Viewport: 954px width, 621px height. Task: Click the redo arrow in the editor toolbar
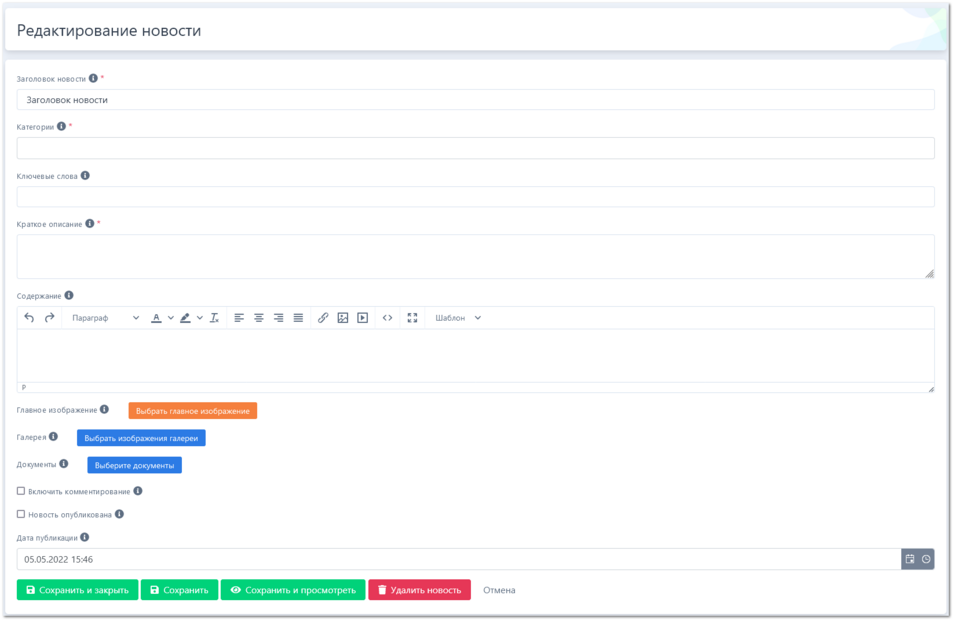[x=49, y=318]
